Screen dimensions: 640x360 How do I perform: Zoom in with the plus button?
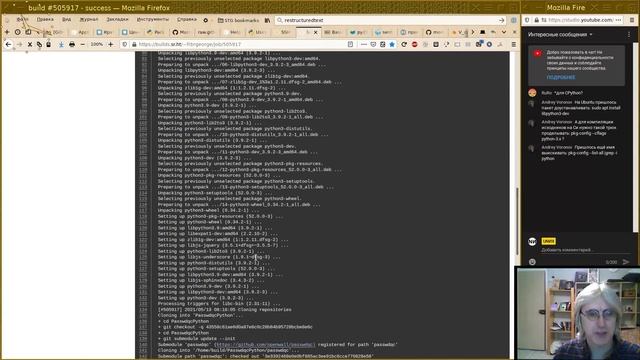point(111,44)
